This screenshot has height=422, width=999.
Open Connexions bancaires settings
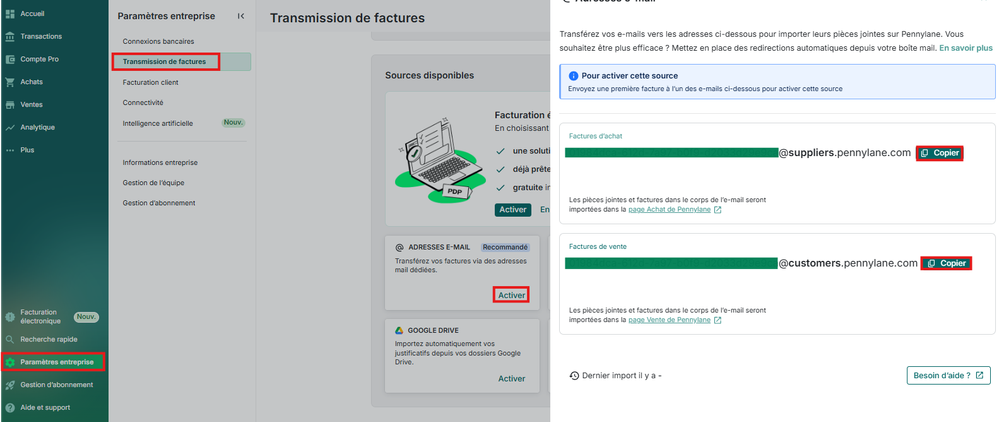tap(158, 41)
